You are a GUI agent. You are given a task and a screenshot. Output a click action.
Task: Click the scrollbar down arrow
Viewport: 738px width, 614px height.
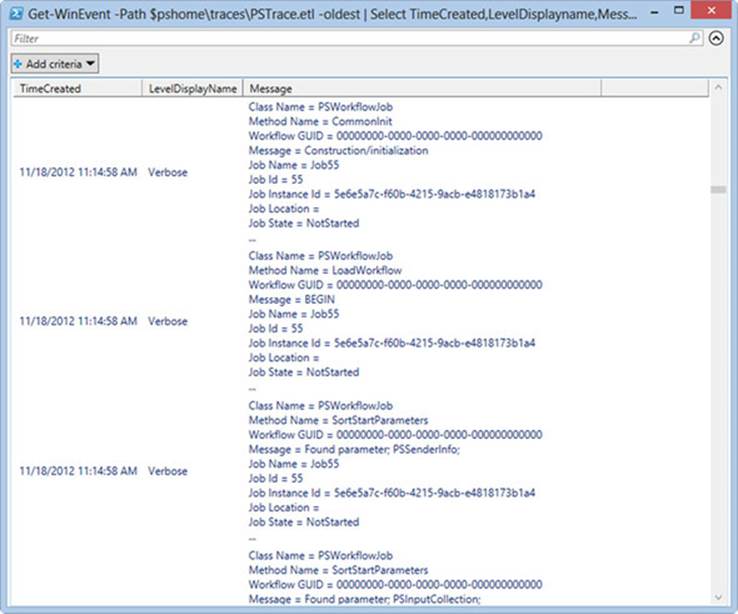coord(718,597)
